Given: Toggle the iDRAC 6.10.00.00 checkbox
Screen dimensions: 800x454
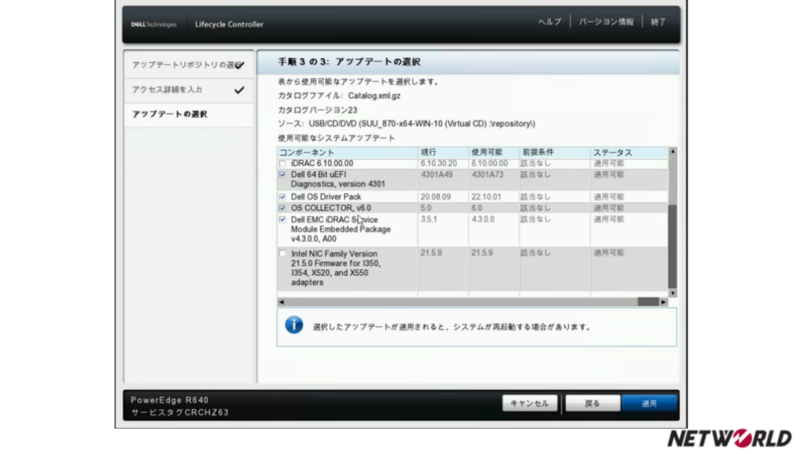Looking at the screenshot, I should coord(283,164).
